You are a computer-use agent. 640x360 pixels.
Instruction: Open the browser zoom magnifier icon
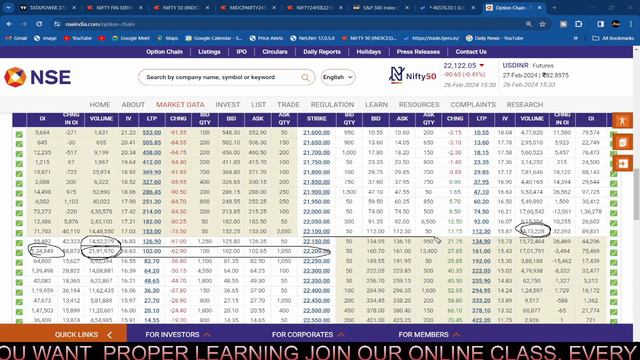(x=529, y=24)
